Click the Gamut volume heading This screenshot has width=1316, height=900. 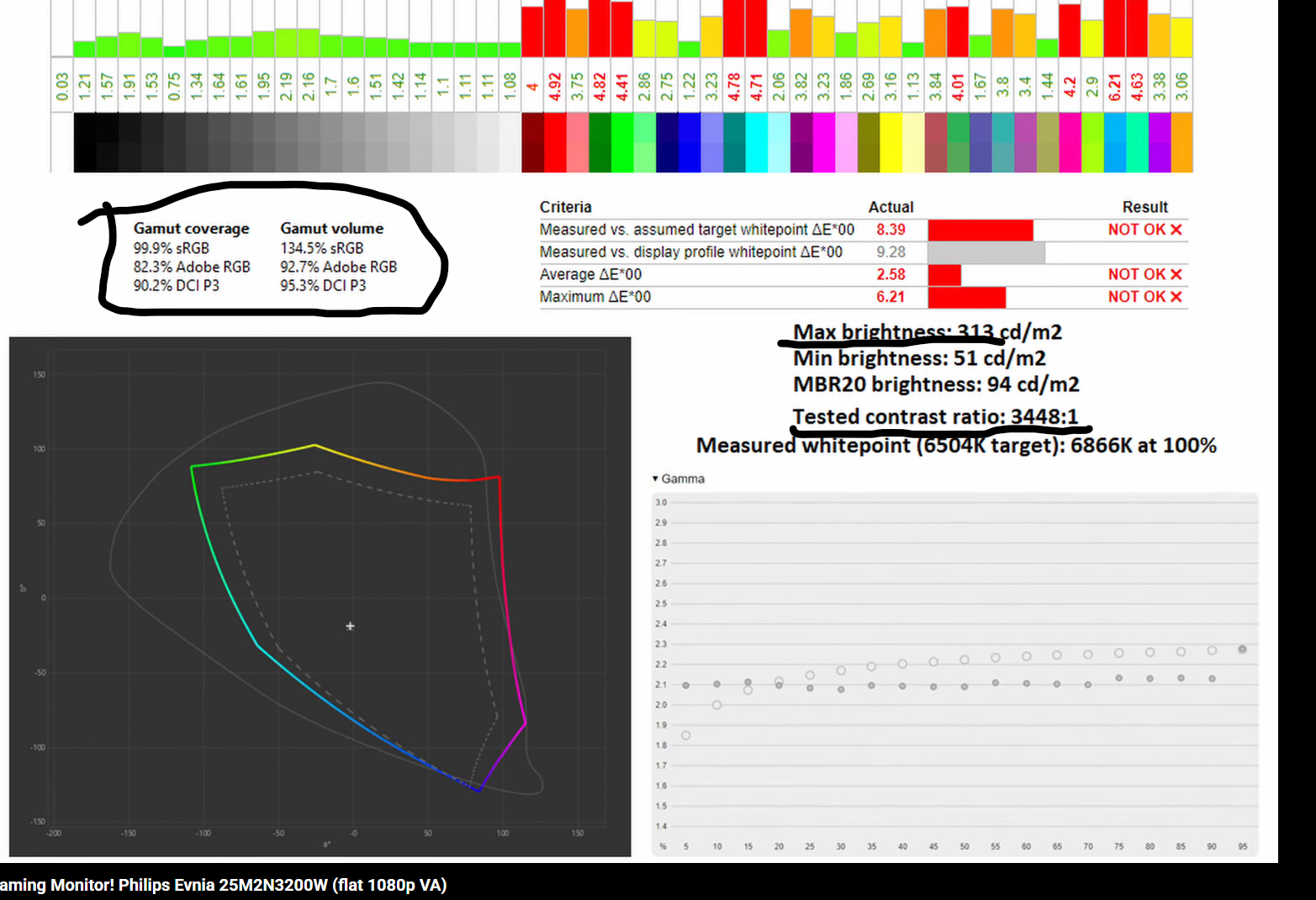(332, 228)
